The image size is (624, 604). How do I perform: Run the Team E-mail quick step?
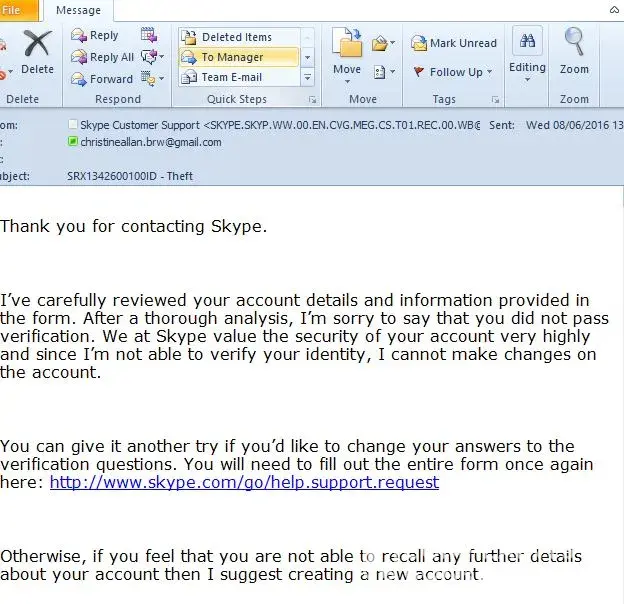(231, 77)
